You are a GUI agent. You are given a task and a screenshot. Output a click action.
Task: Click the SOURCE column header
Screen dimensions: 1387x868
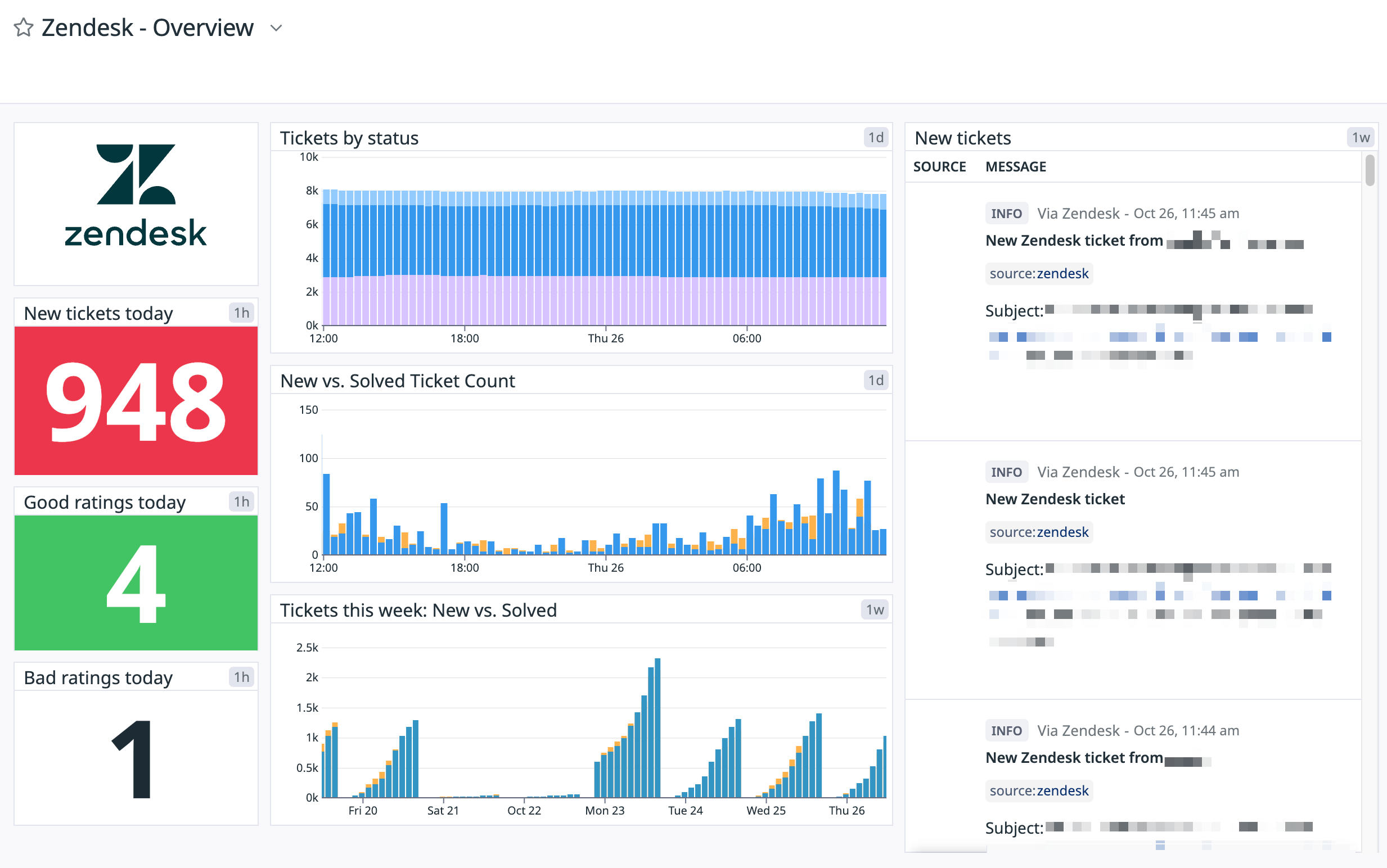click(940, 167)
